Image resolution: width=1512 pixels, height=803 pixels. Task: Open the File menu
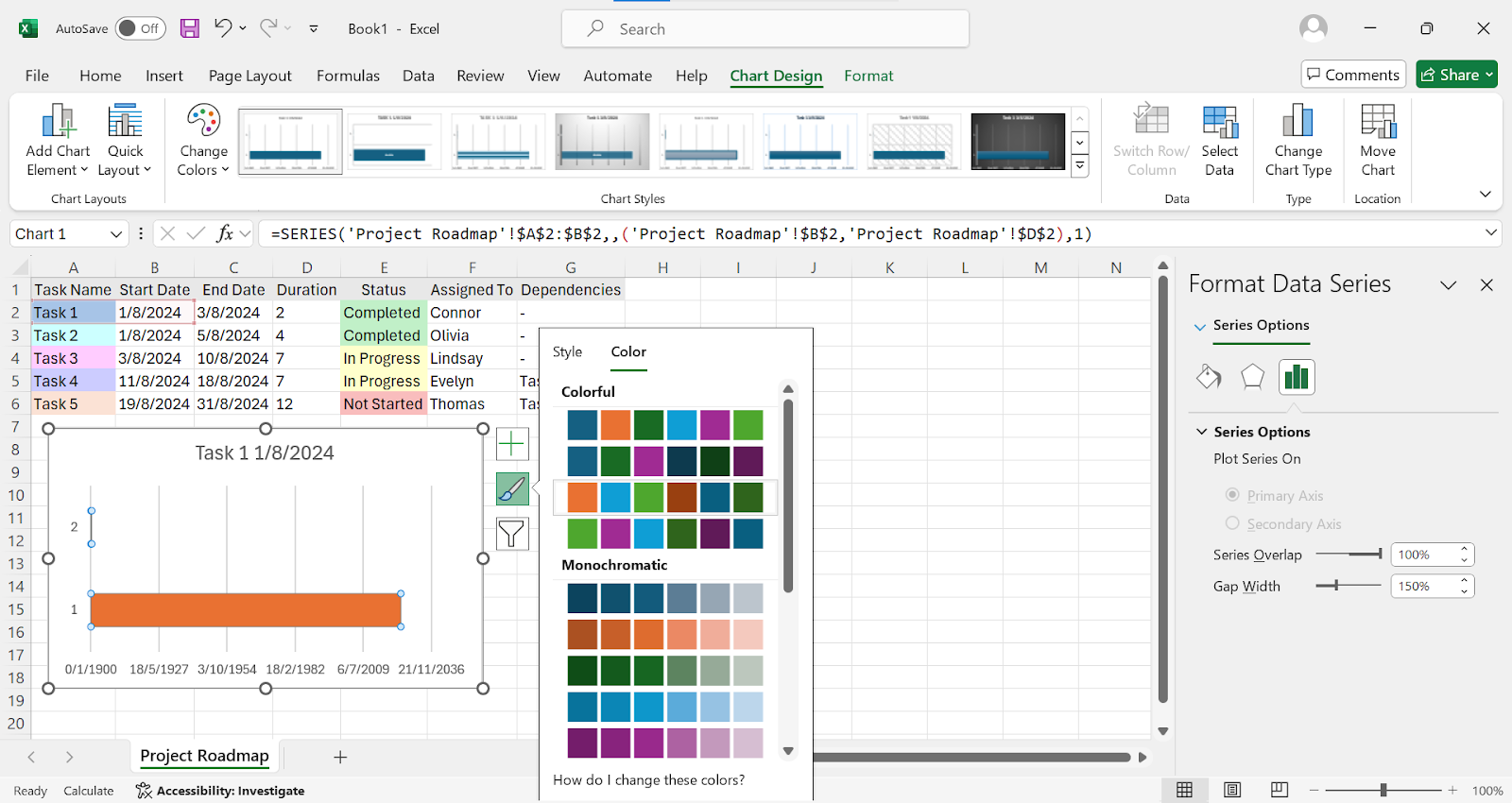click(37, 76)
